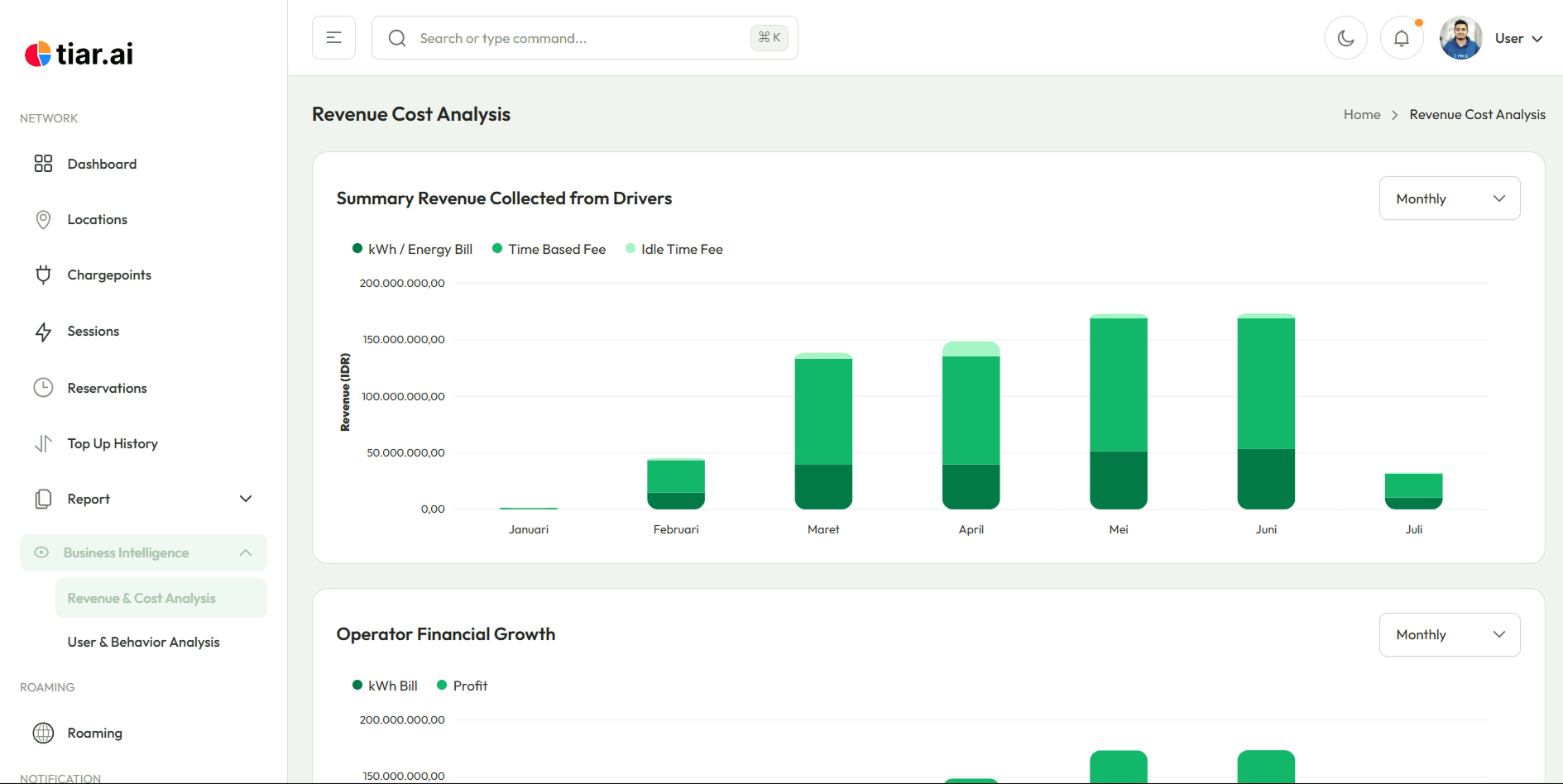Click the Februari bar in revenue chart
Viewport: 1563px width, 784px height.
pos(676,484)
